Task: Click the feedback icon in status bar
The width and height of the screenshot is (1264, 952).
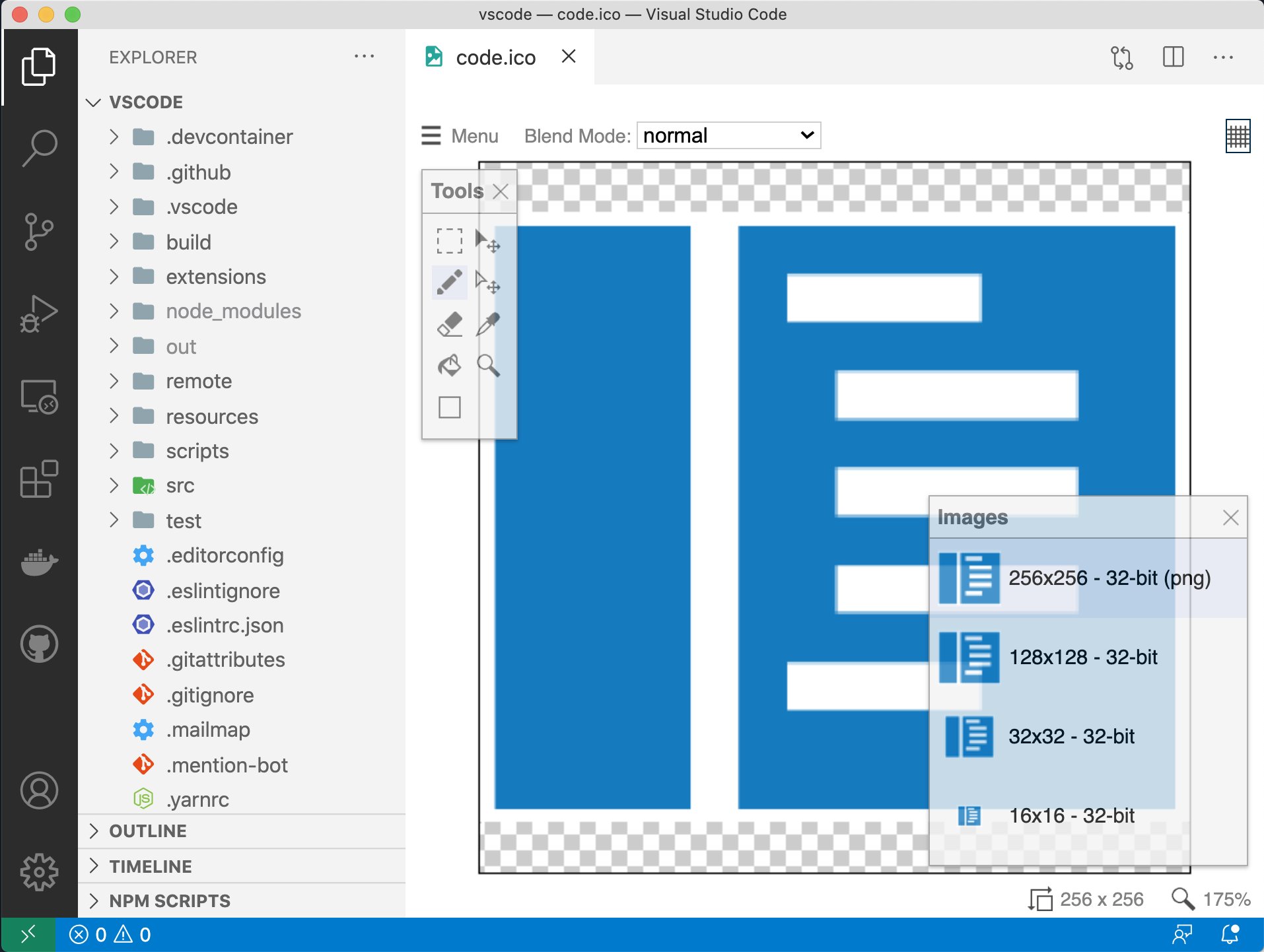Action: pos(1182,935)
